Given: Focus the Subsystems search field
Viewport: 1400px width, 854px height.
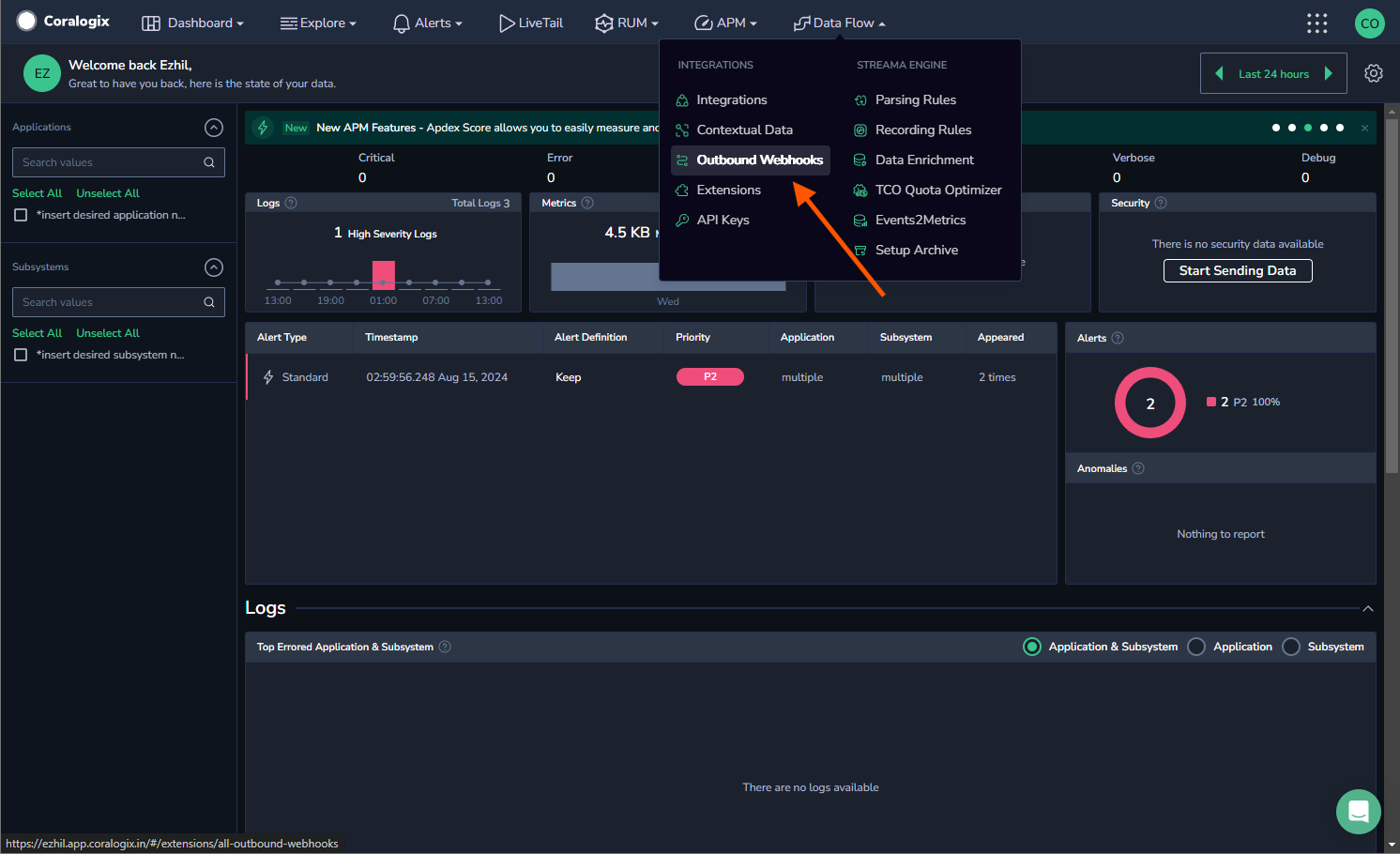Looking at the screenshot, I should (118, 302).
